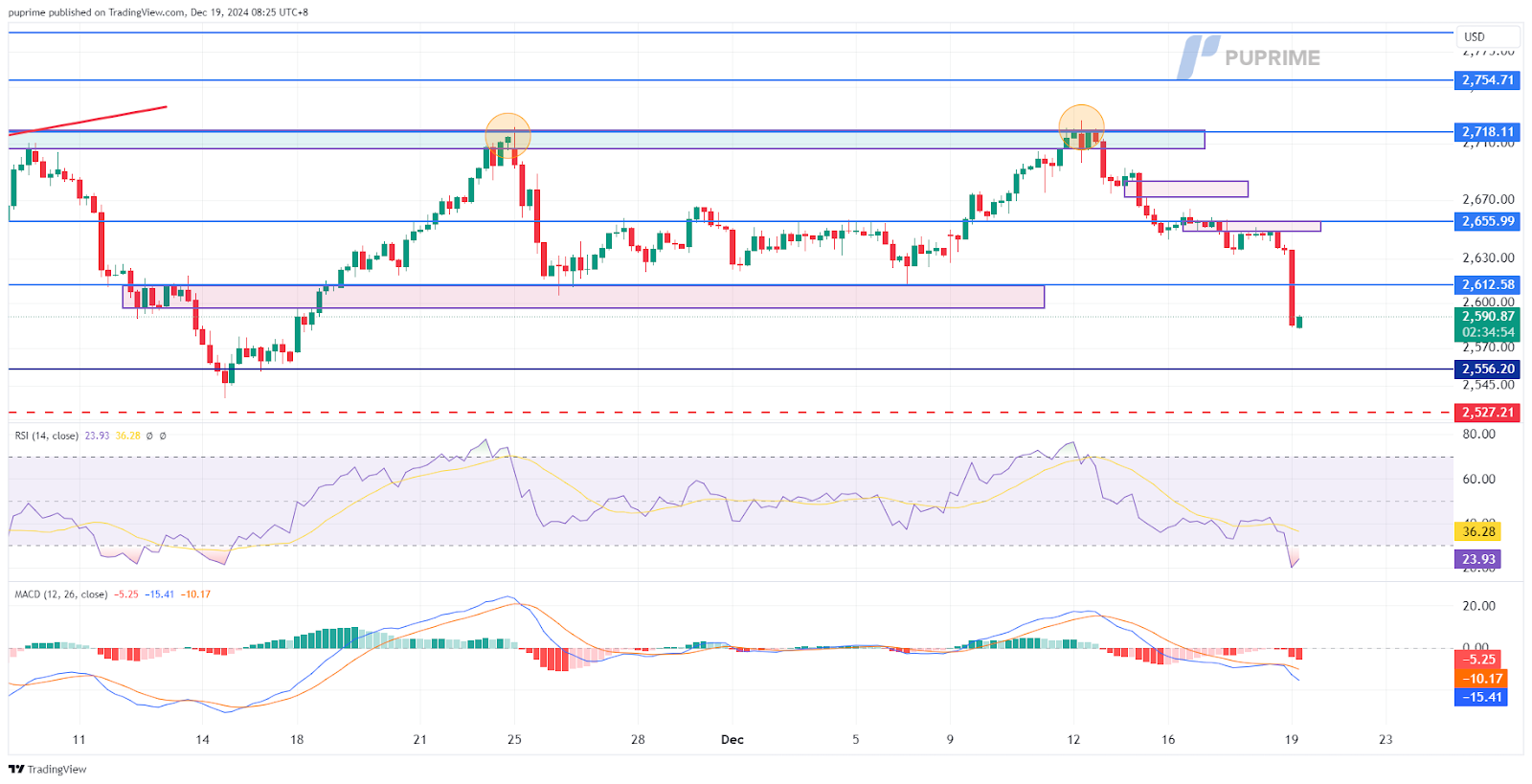Click the orange circle marker above date 12
This screenshot has width=1532, height=784.
click(1081, 127)
